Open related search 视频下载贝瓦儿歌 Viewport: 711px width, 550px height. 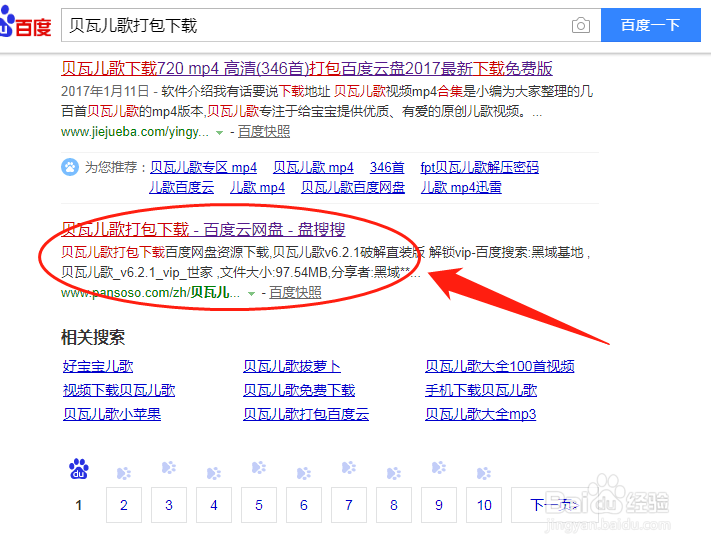click(119, 390)
